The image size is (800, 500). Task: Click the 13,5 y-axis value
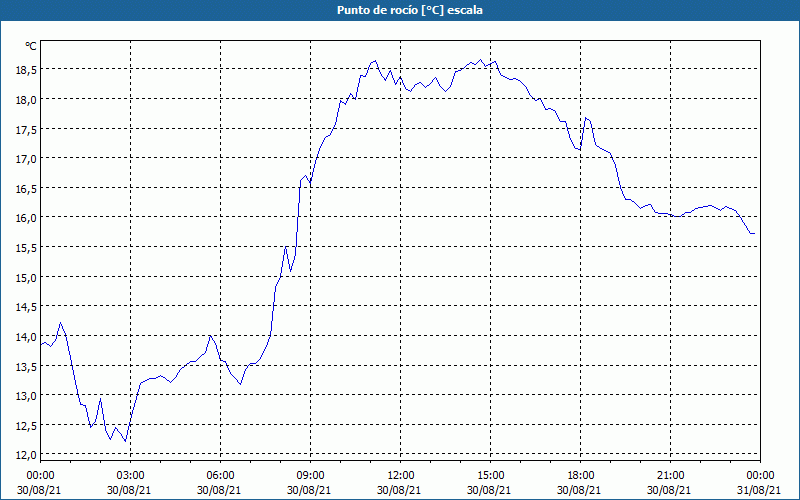point(26,366)
